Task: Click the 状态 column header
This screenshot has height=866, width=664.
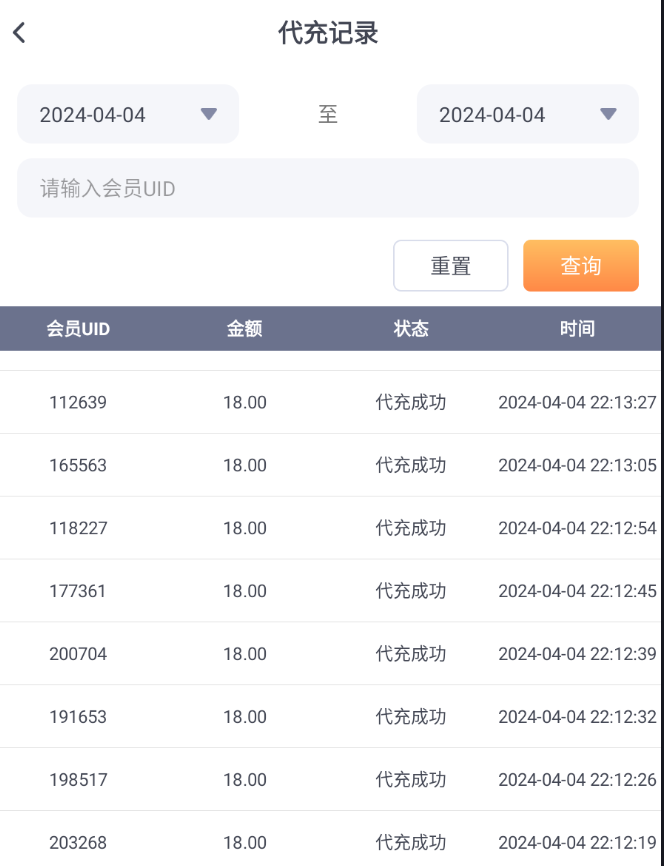Action: coord(411,328)
